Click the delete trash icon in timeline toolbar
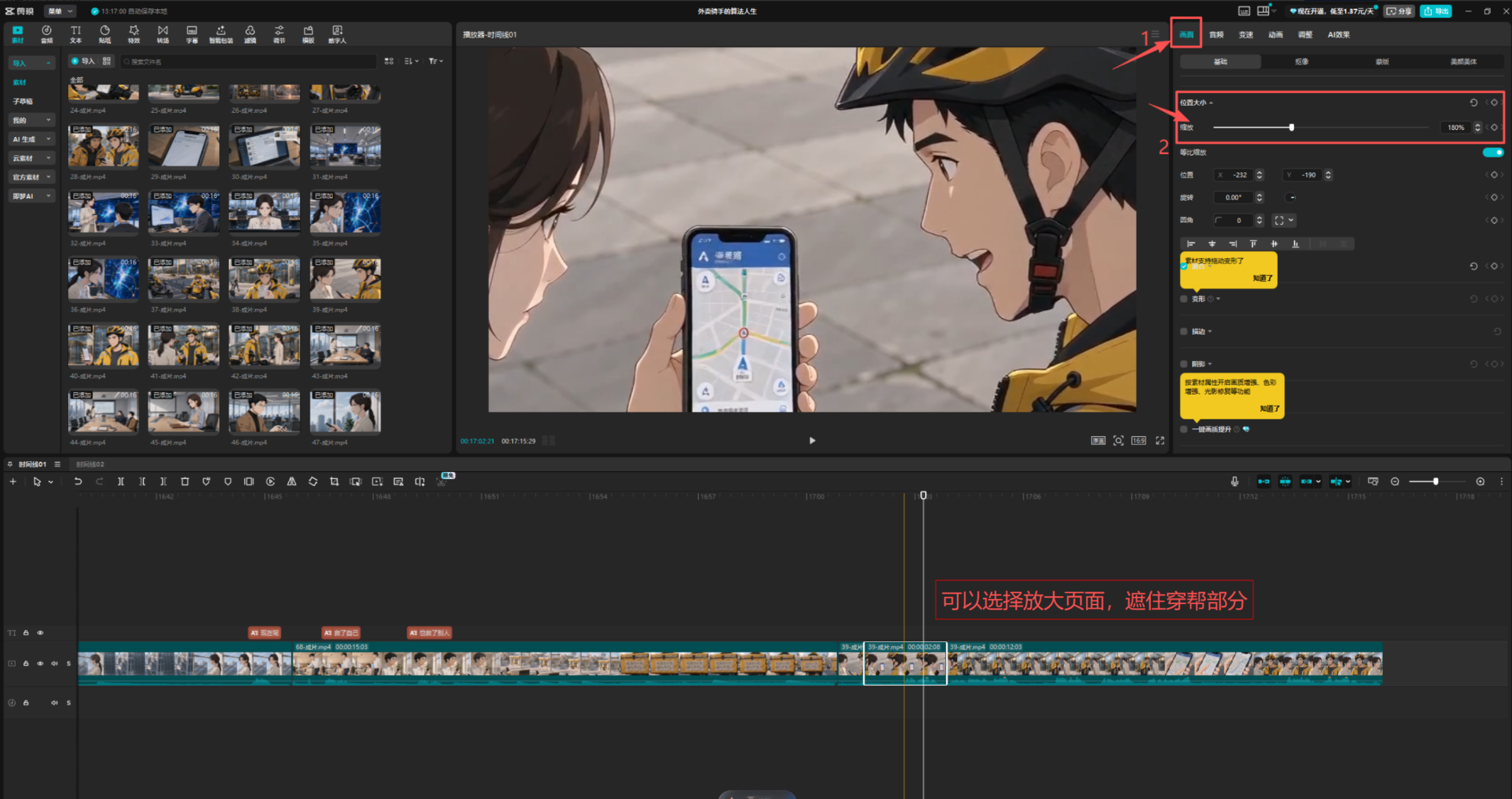 tap(185, 481)
